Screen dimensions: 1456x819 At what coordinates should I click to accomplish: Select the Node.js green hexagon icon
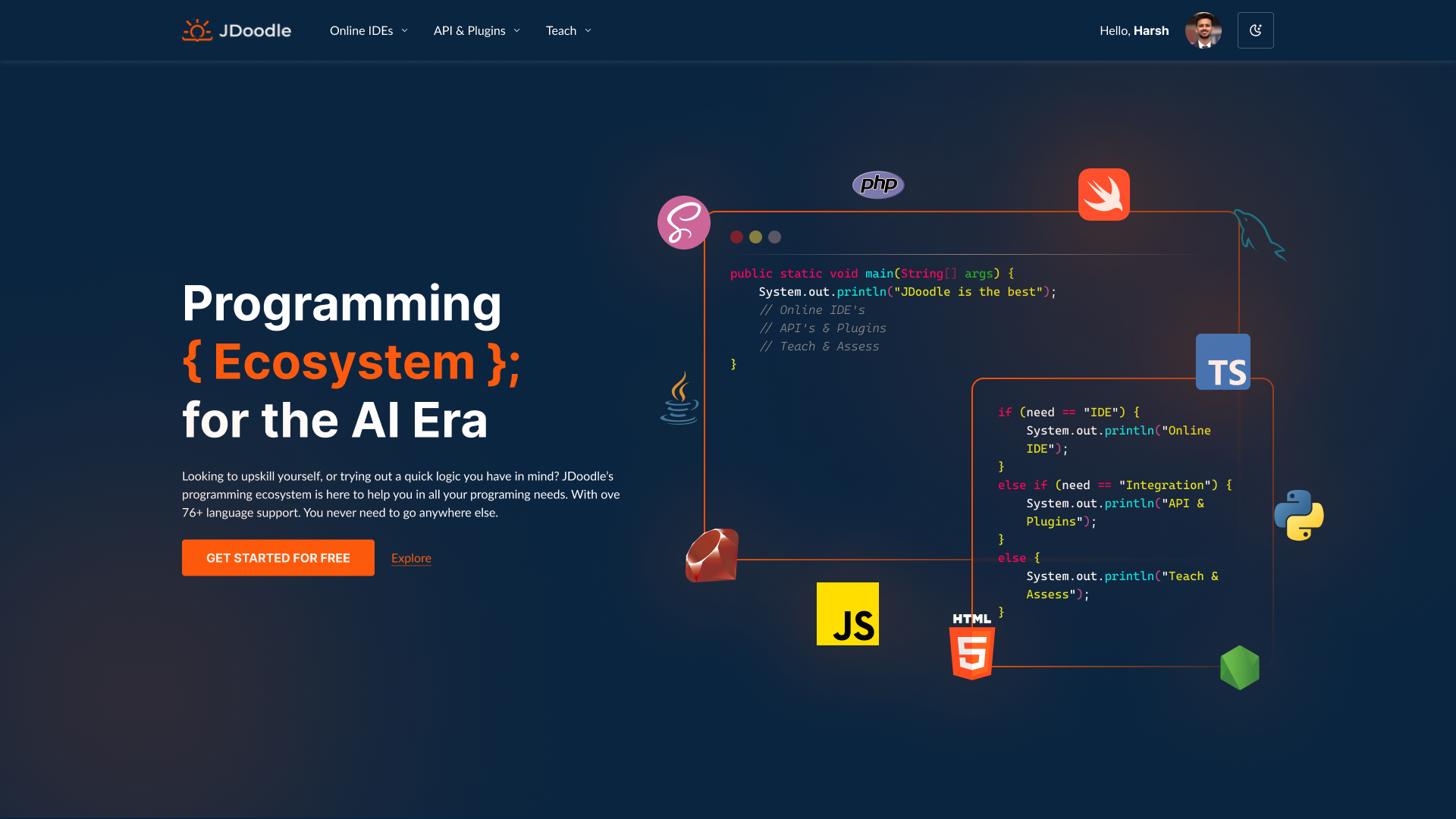(x=1241, y=667)
